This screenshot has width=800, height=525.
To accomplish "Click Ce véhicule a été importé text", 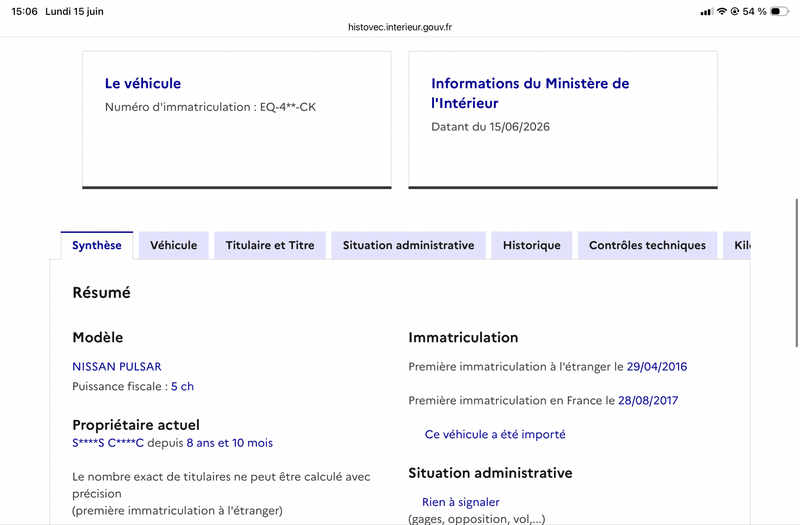I will point(495,434).
